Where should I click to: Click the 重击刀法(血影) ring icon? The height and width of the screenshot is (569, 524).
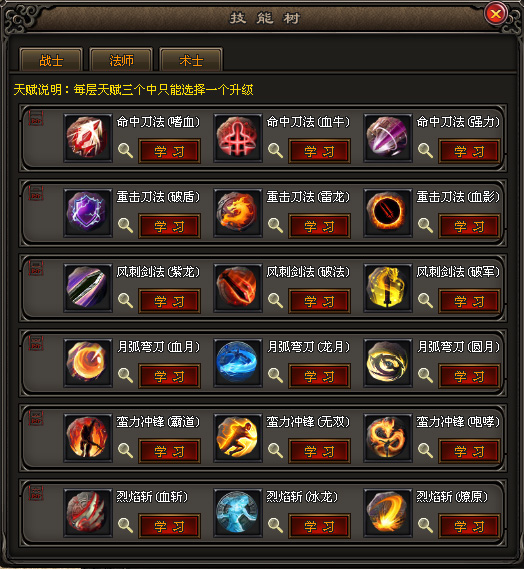tap(388, 213)
